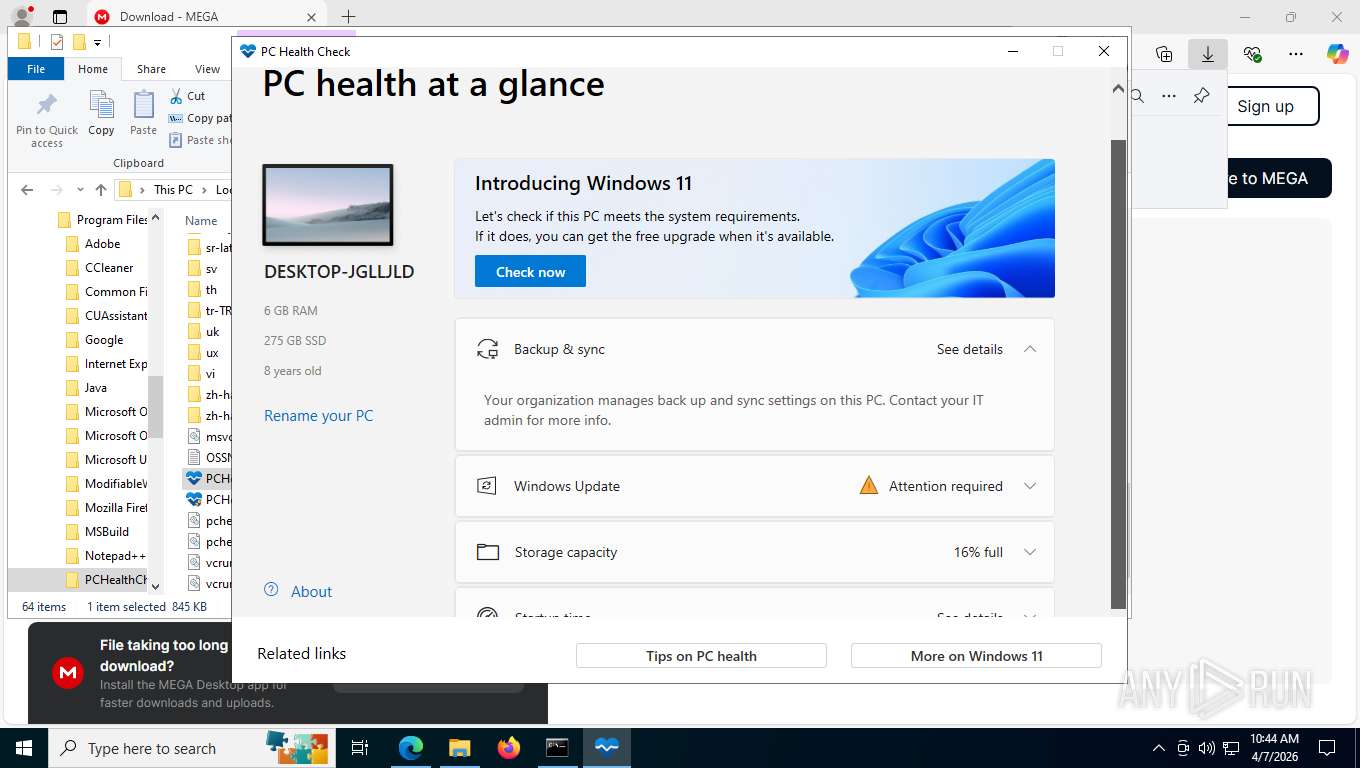Switch to Home tab in File Explorer
This screenshot has width=1360, height=768.
point(93,69)
